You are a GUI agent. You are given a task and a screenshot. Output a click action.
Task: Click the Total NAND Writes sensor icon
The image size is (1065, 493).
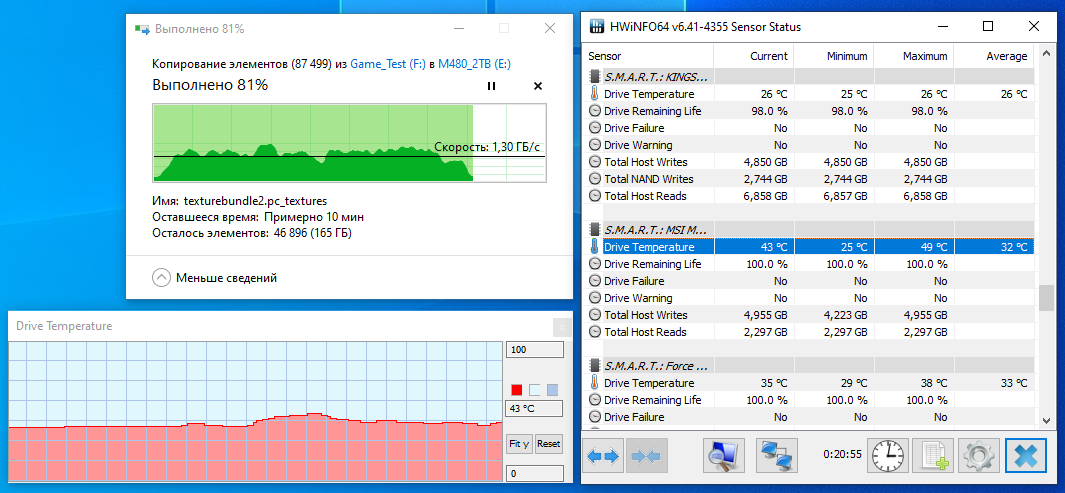coord(594,179)
